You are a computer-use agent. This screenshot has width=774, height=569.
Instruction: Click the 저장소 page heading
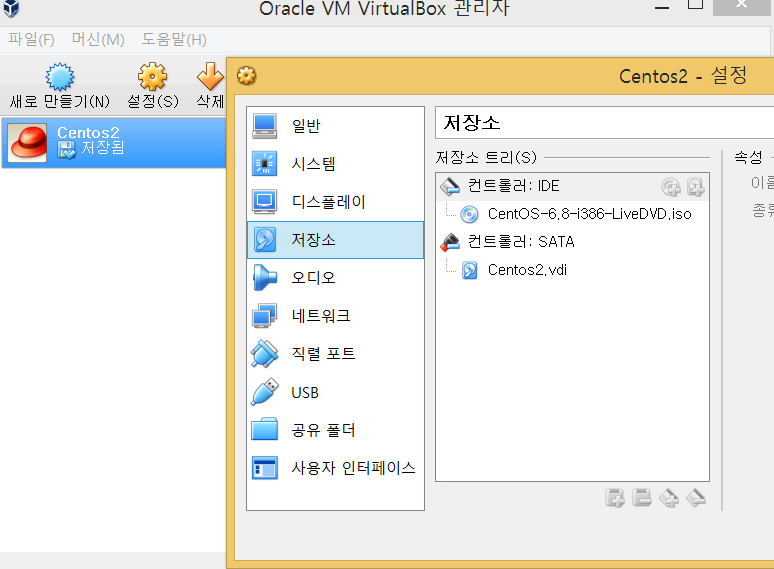[x=472, y=122]
